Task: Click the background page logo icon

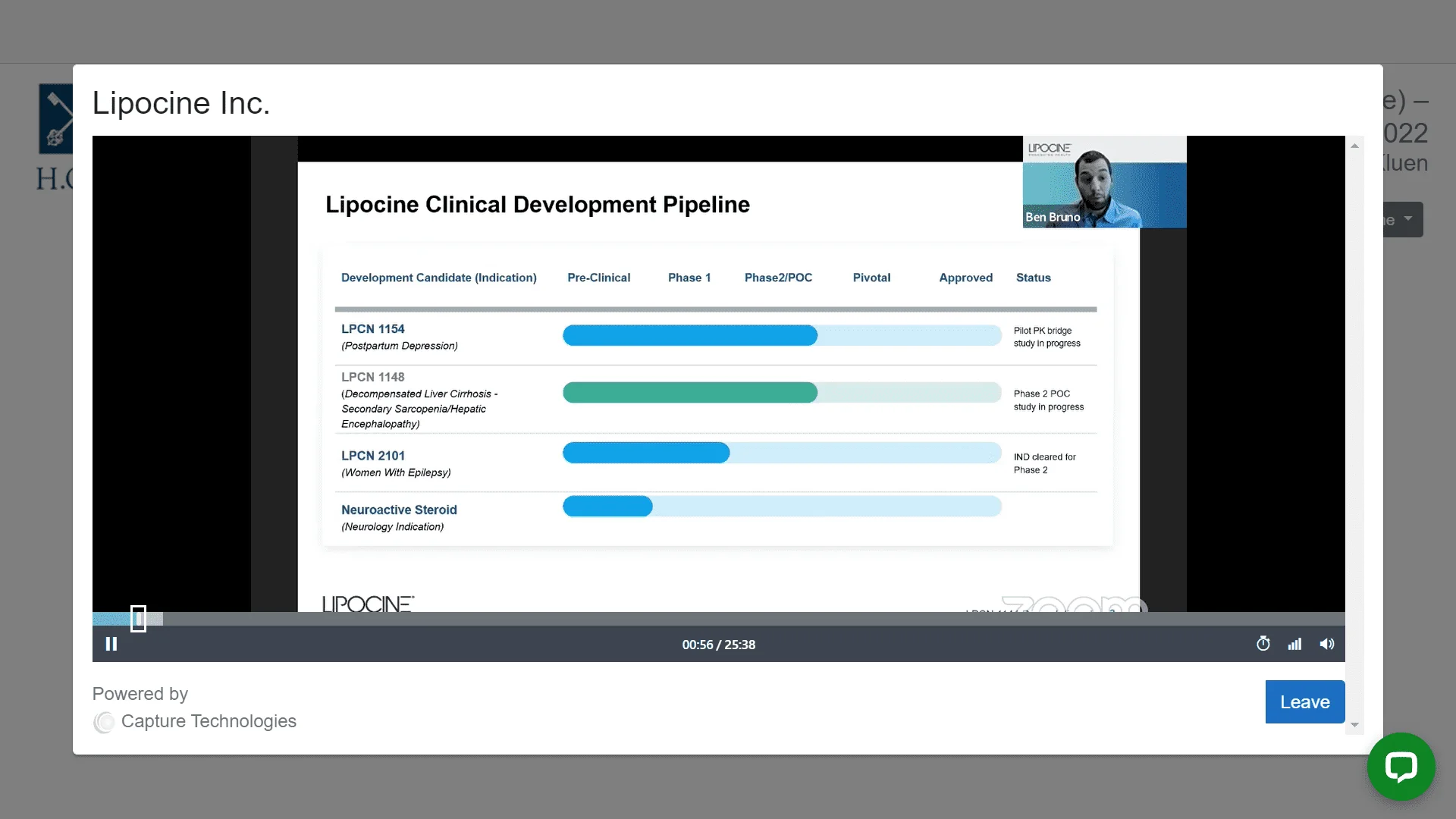Action: (x=56, y=119)
